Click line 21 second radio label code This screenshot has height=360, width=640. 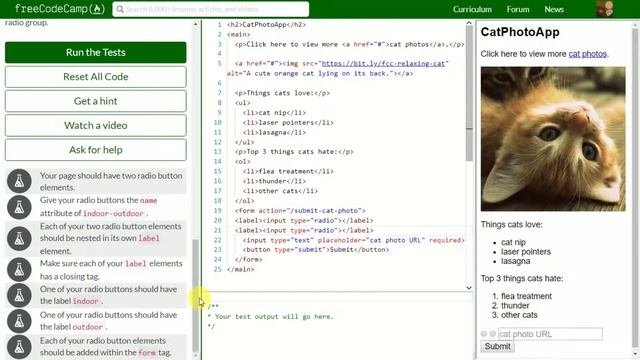tap(304, 230)
